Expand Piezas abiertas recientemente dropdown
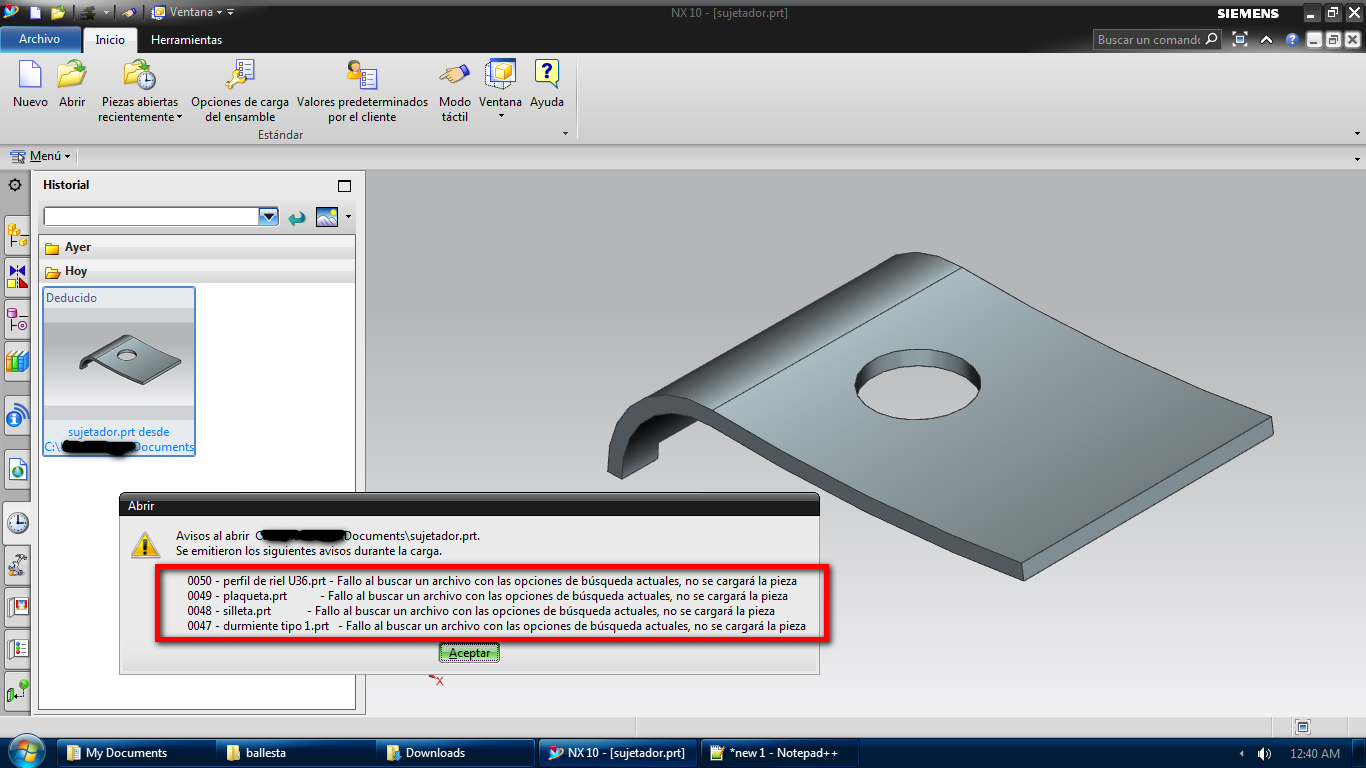 click(179, 118)
